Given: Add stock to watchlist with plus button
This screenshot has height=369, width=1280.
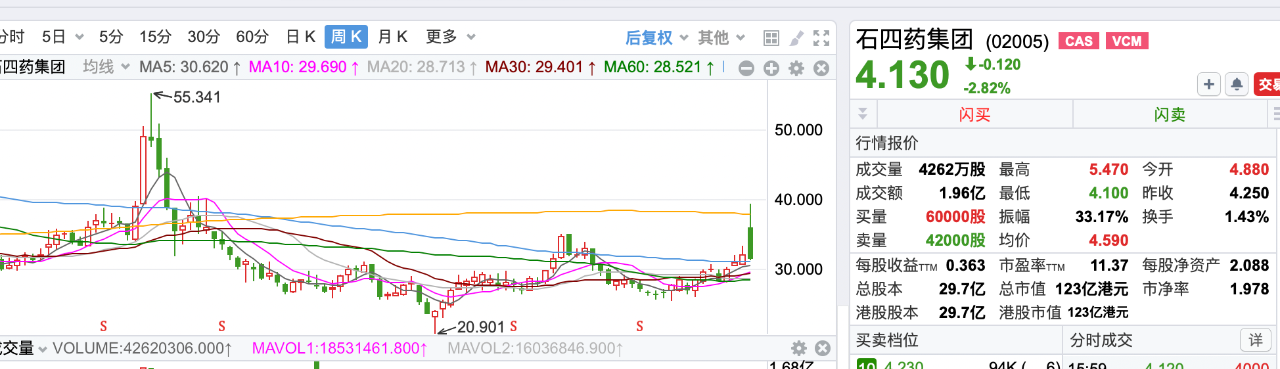Looking at the screenshot, I should 1209,84.
